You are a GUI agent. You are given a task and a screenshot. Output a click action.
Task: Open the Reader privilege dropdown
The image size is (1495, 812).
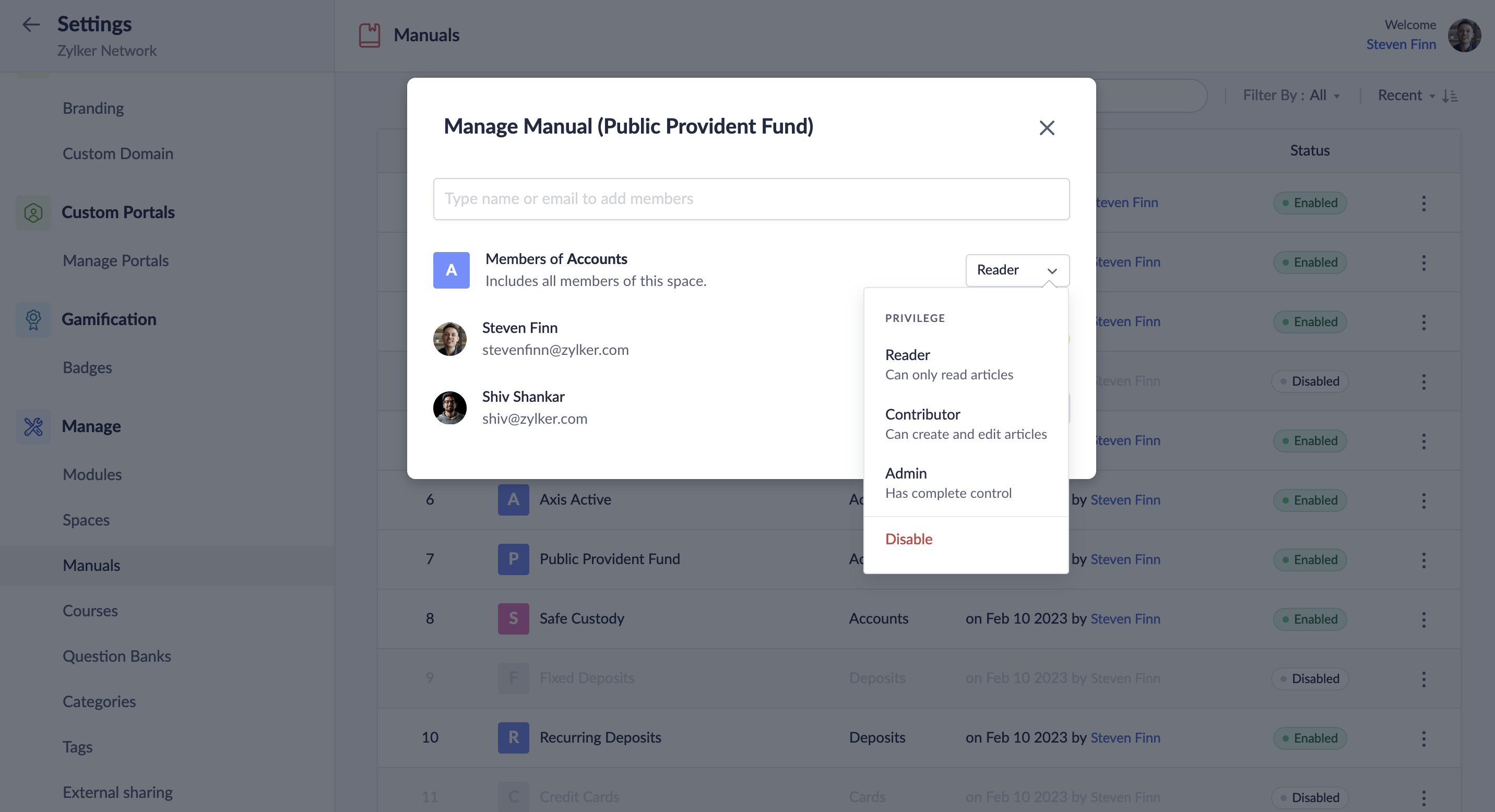coord(1017,270)
